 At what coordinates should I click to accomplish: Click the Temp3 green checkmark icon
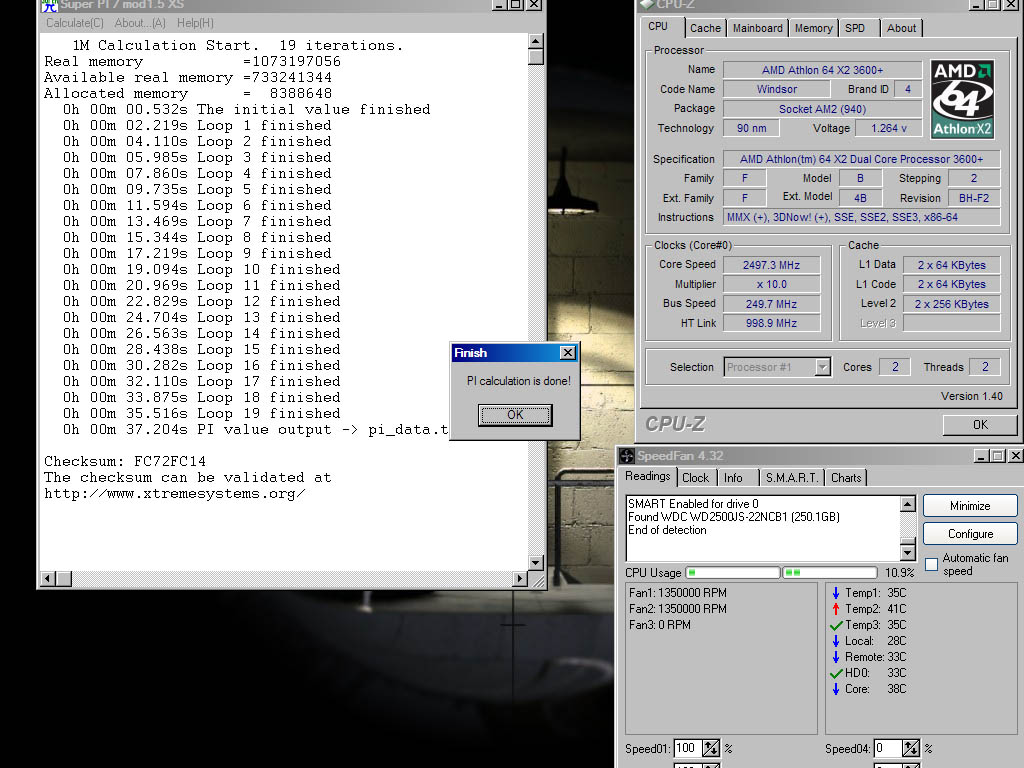[836, 625]
